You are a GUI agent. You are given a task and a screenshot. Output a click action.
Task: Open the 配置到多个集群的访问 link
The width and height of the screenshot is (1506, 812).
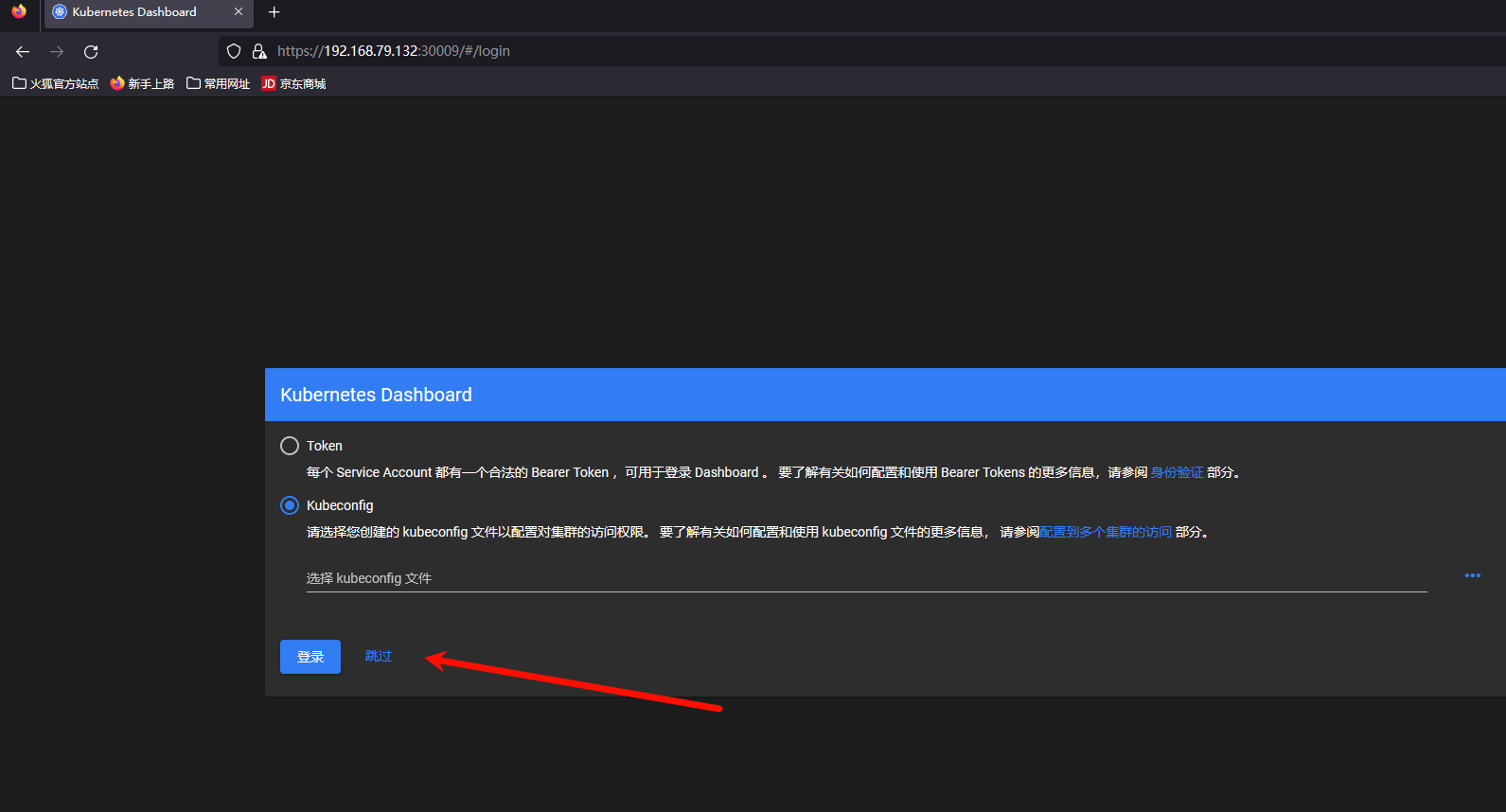point(1106,532)
